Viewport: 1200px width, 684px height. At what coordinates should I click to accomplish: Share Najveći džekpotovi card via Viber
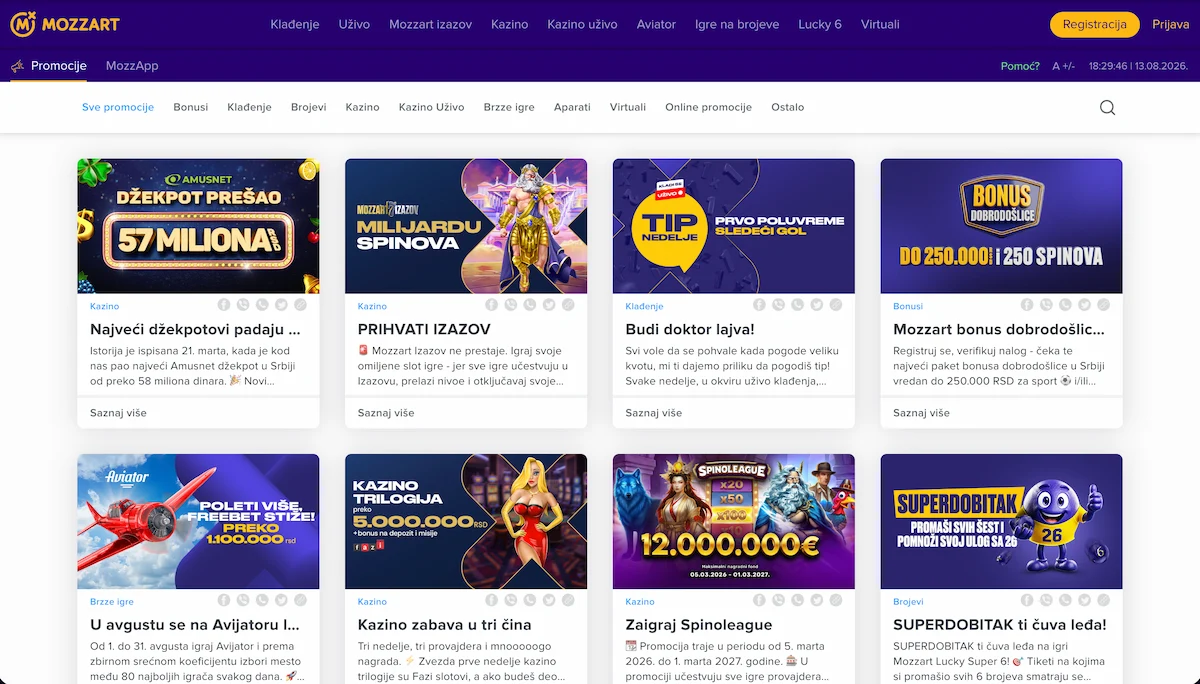click(243, 305)
